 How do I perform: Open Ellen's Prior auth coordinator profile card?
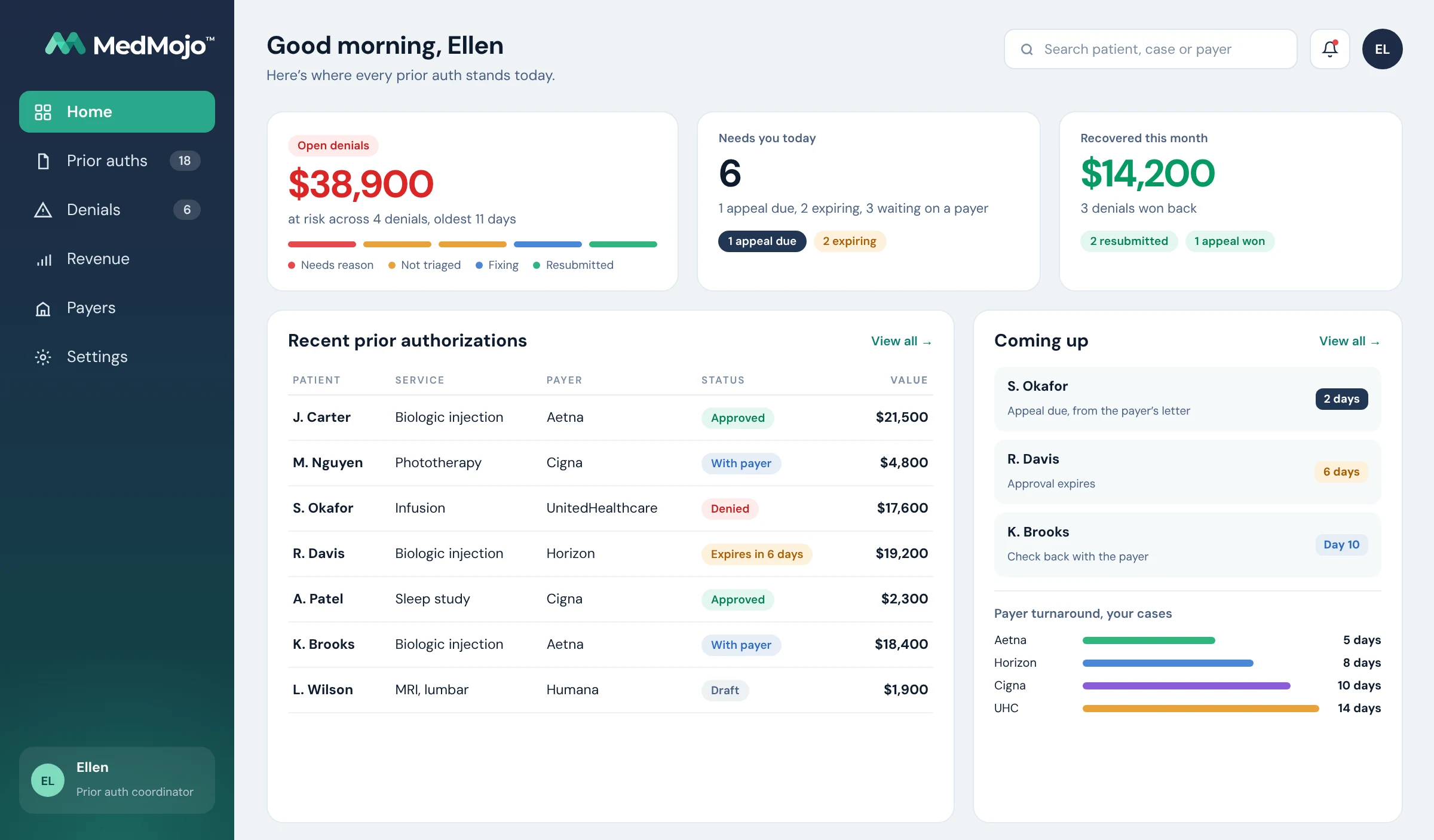pyautogui.click(x=117, y=780)
